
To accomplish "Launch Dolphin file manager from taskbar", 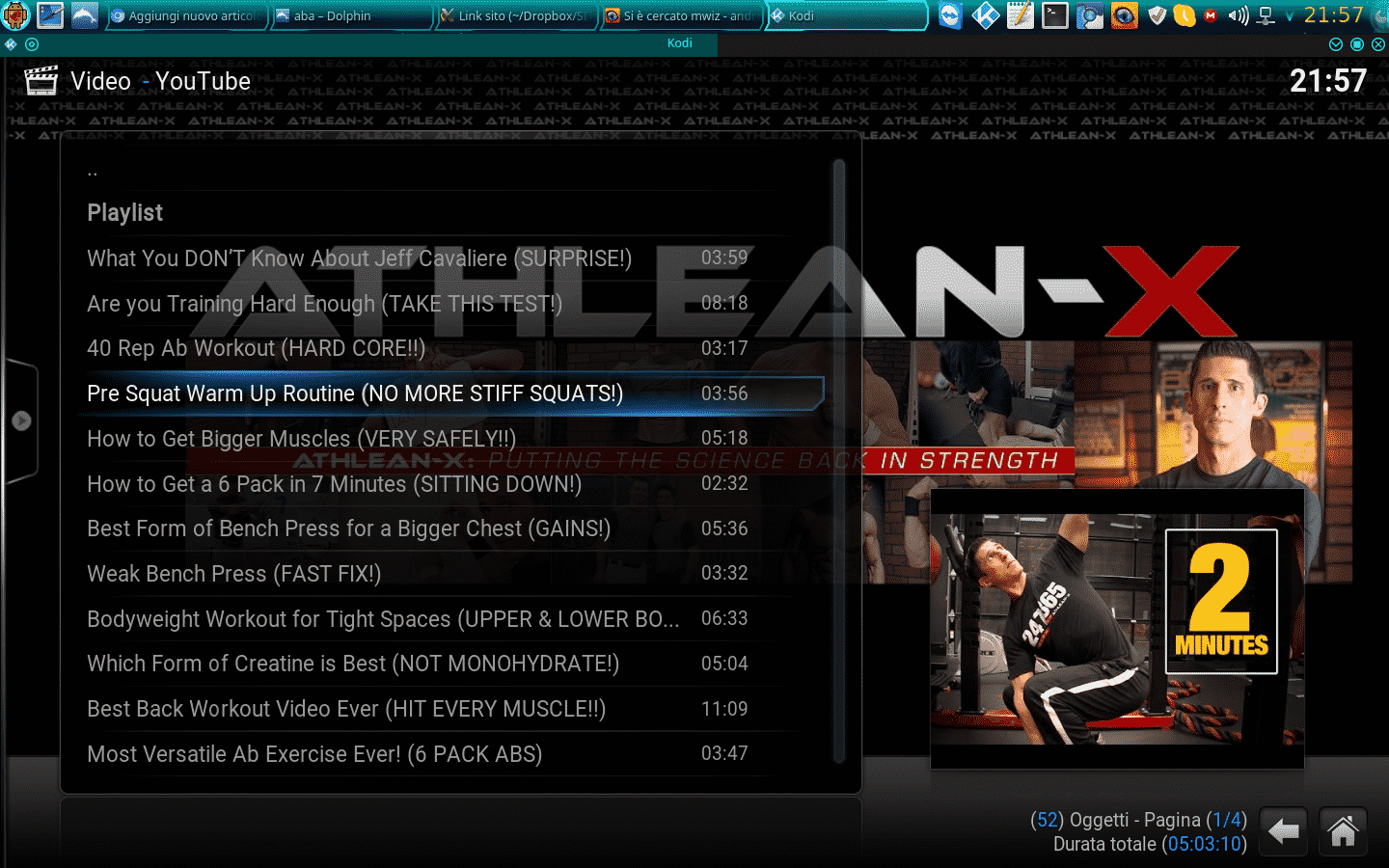I will [85, 15].
